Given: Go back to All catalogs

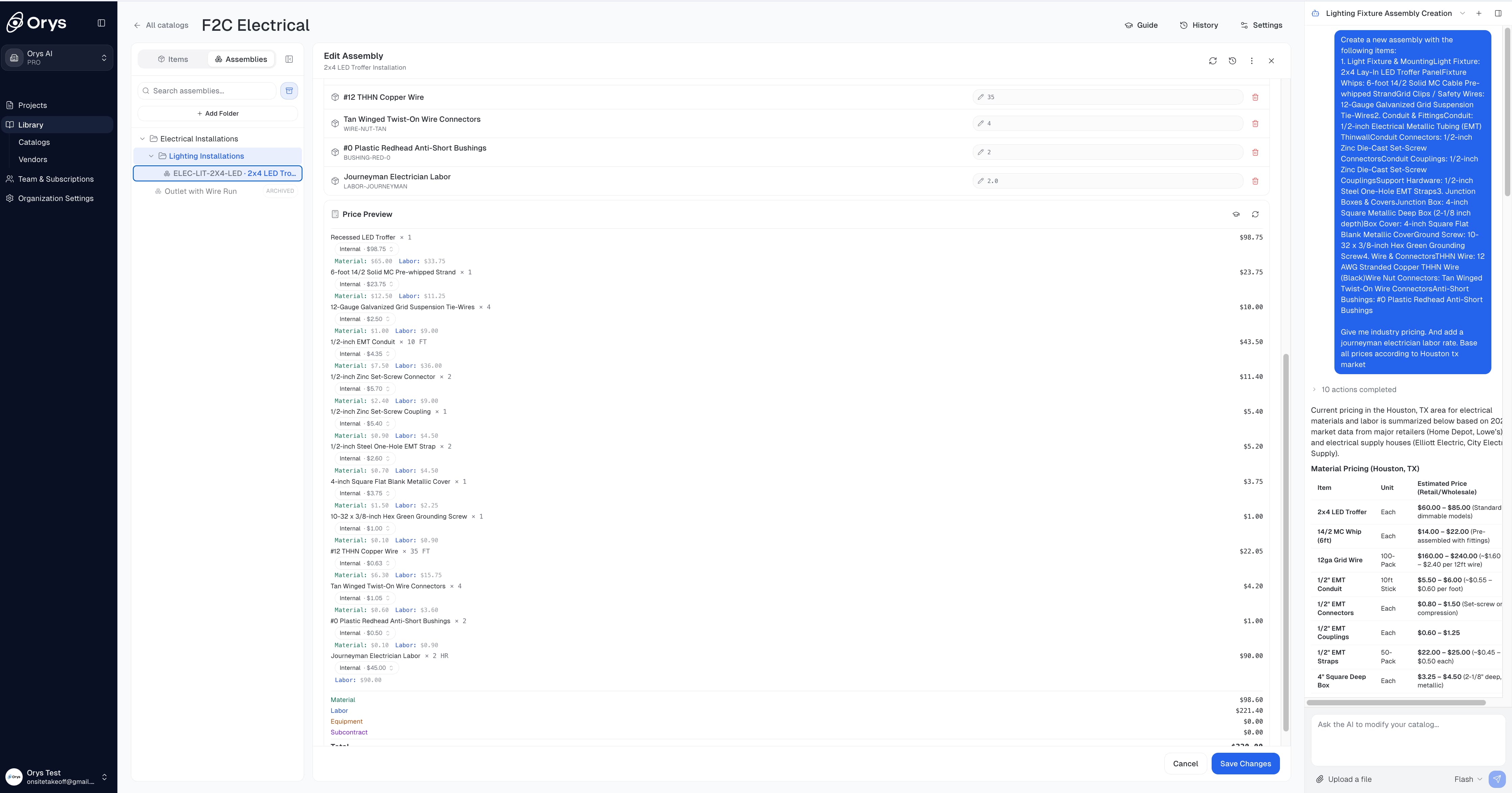Looking at the screenshot, I should [161, 25].
